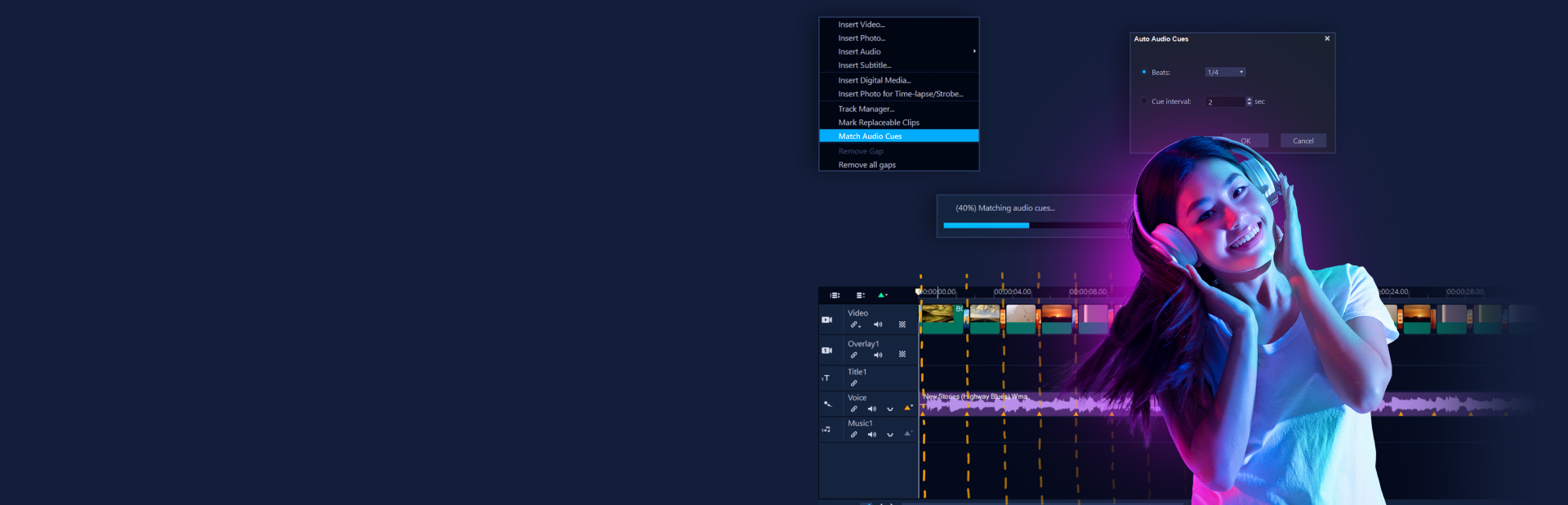Click the 00:00:04.00 ruler mark
This screenshot has height=505, width=1568.
[x=1013, y=292]
